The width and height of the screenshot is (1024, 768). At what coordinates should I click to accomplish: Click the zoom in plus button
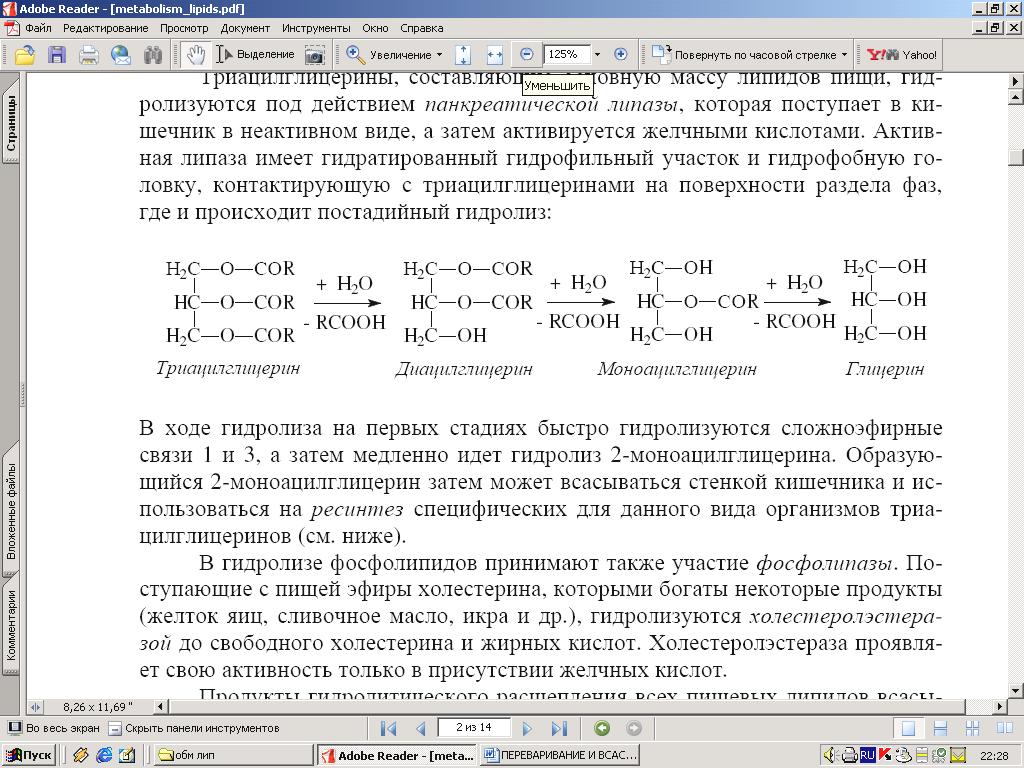[x=620, y=55]
